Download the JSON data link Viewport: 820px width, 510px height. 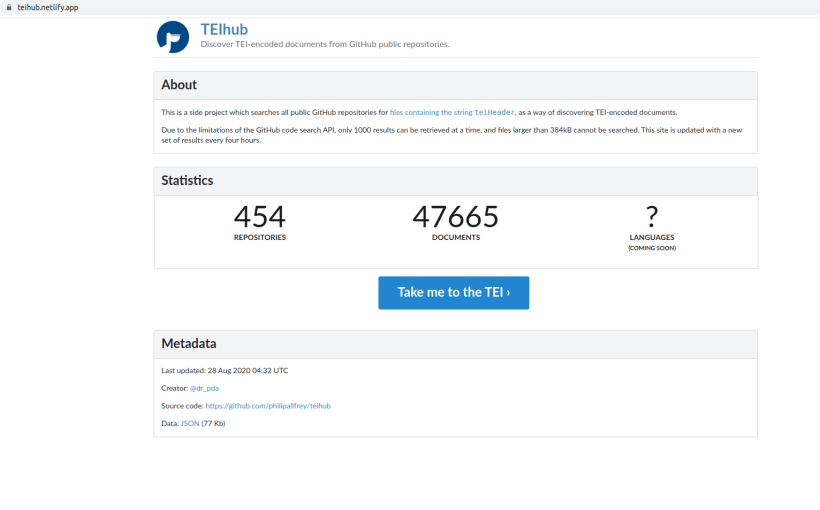coord(190,424)
